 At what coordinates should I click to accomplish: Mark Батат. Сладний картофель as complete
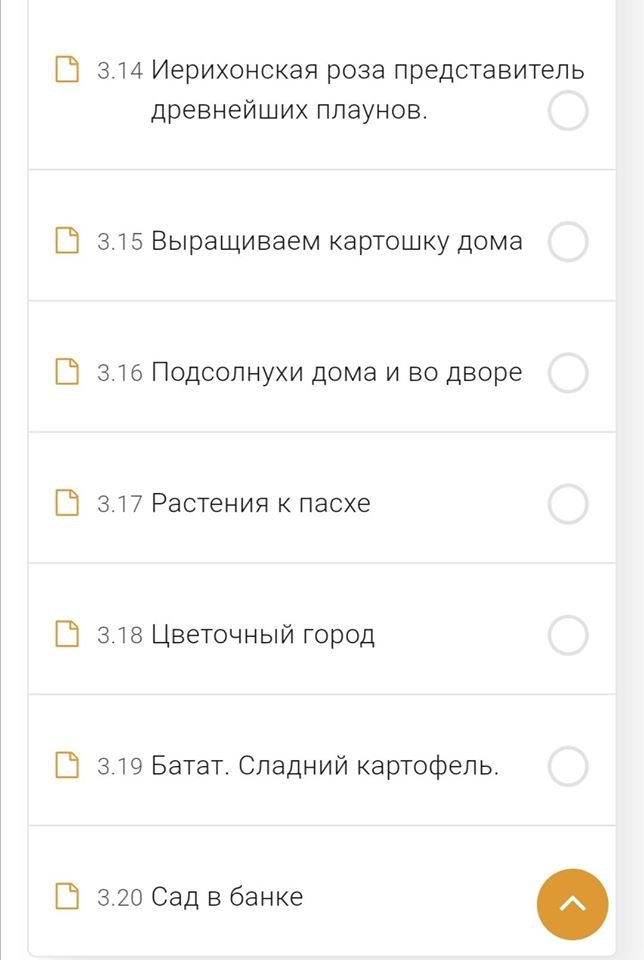pyautogui.click(x=568, y=766)
